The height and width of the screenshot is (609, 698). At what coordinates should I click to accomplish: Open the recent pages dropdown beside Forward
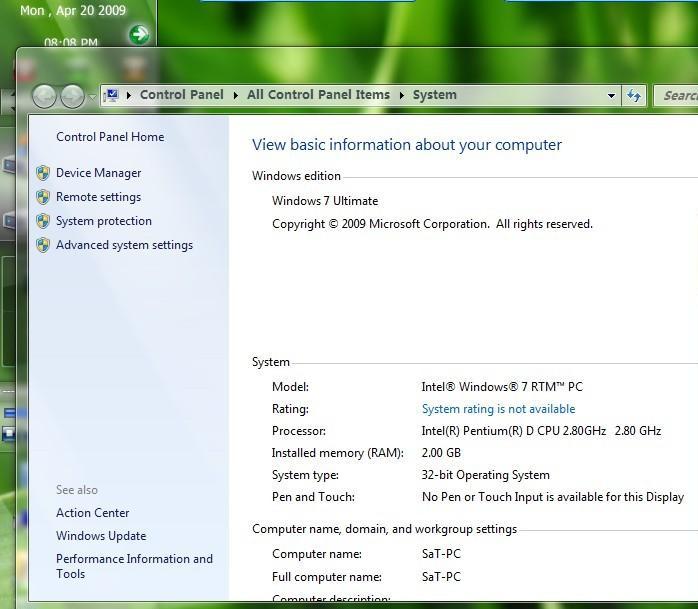(x=92, y=96)
